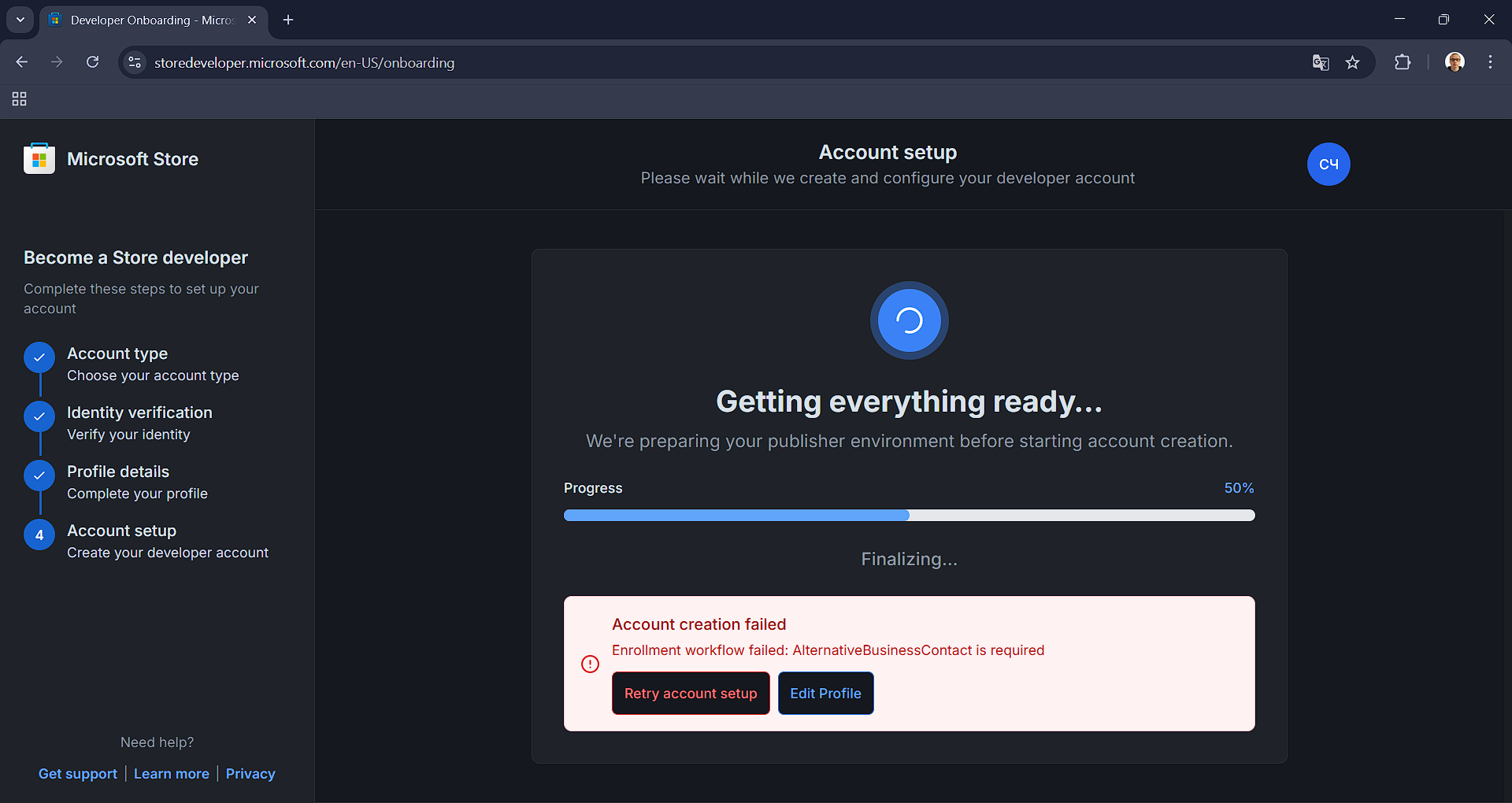Viewport: 1512px width, 803px height.
Task: Click inside the address bar
Action: point(551,62)
